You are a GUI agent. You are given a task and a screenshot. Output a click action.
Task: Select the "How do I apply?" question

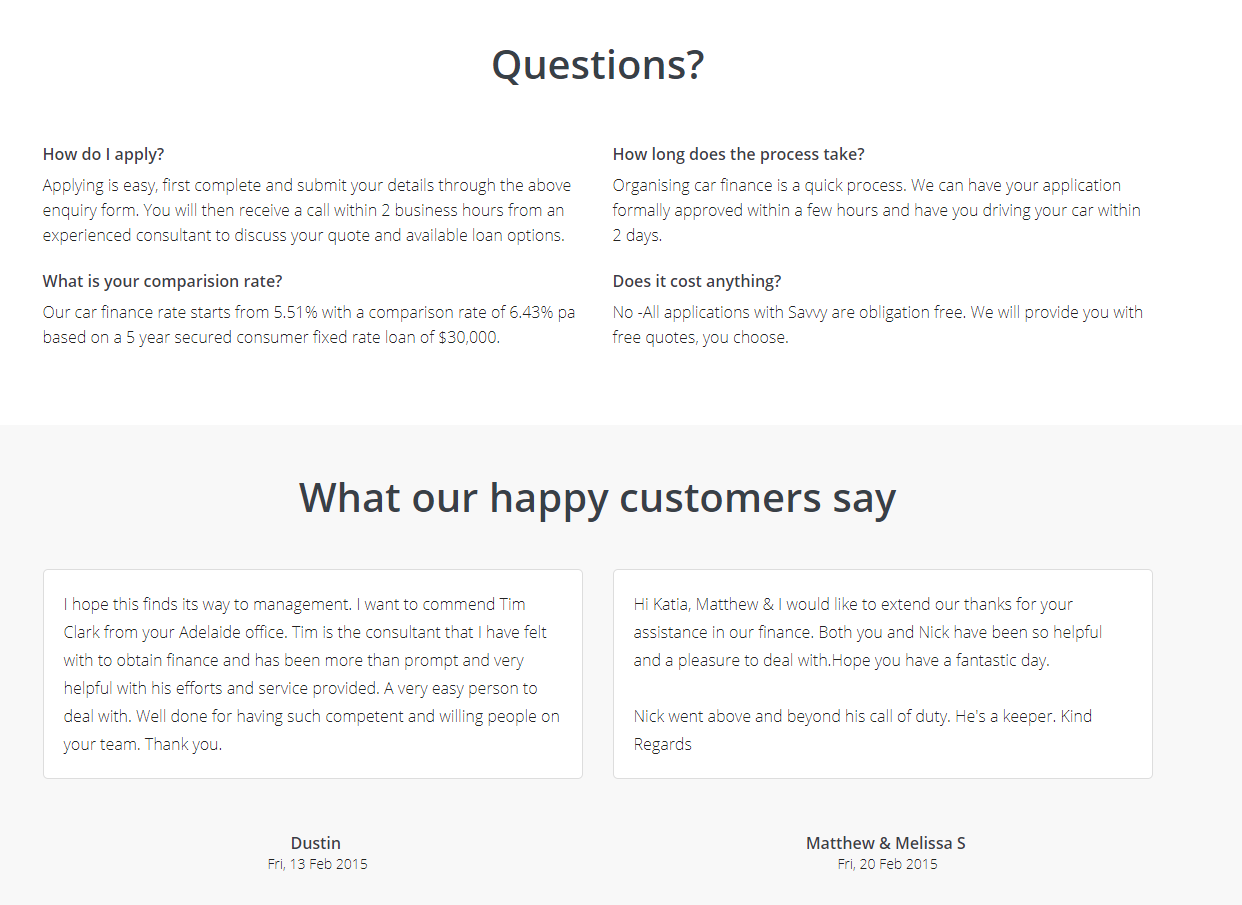point(104,154)
